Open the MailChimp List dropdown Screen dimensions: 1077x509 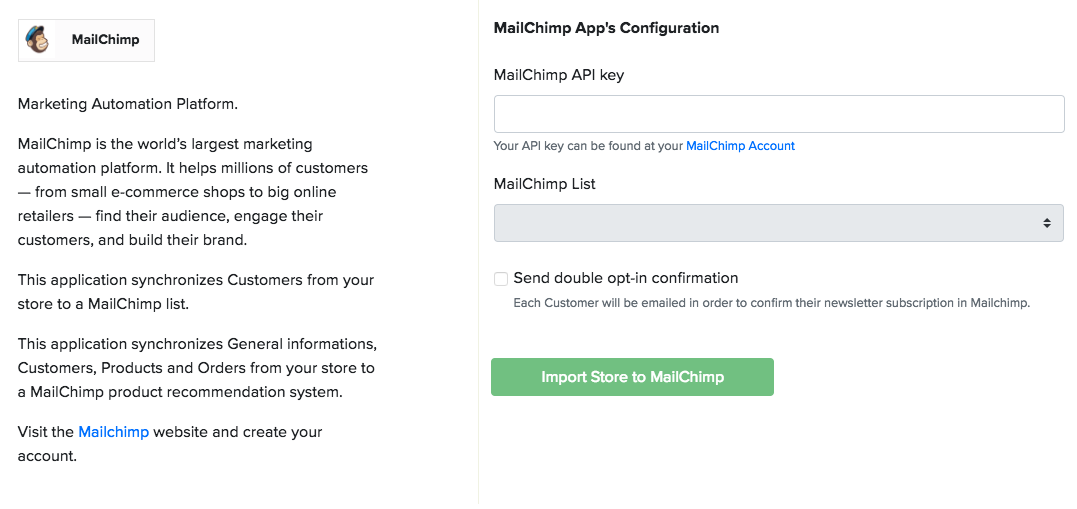coord(779,223)
